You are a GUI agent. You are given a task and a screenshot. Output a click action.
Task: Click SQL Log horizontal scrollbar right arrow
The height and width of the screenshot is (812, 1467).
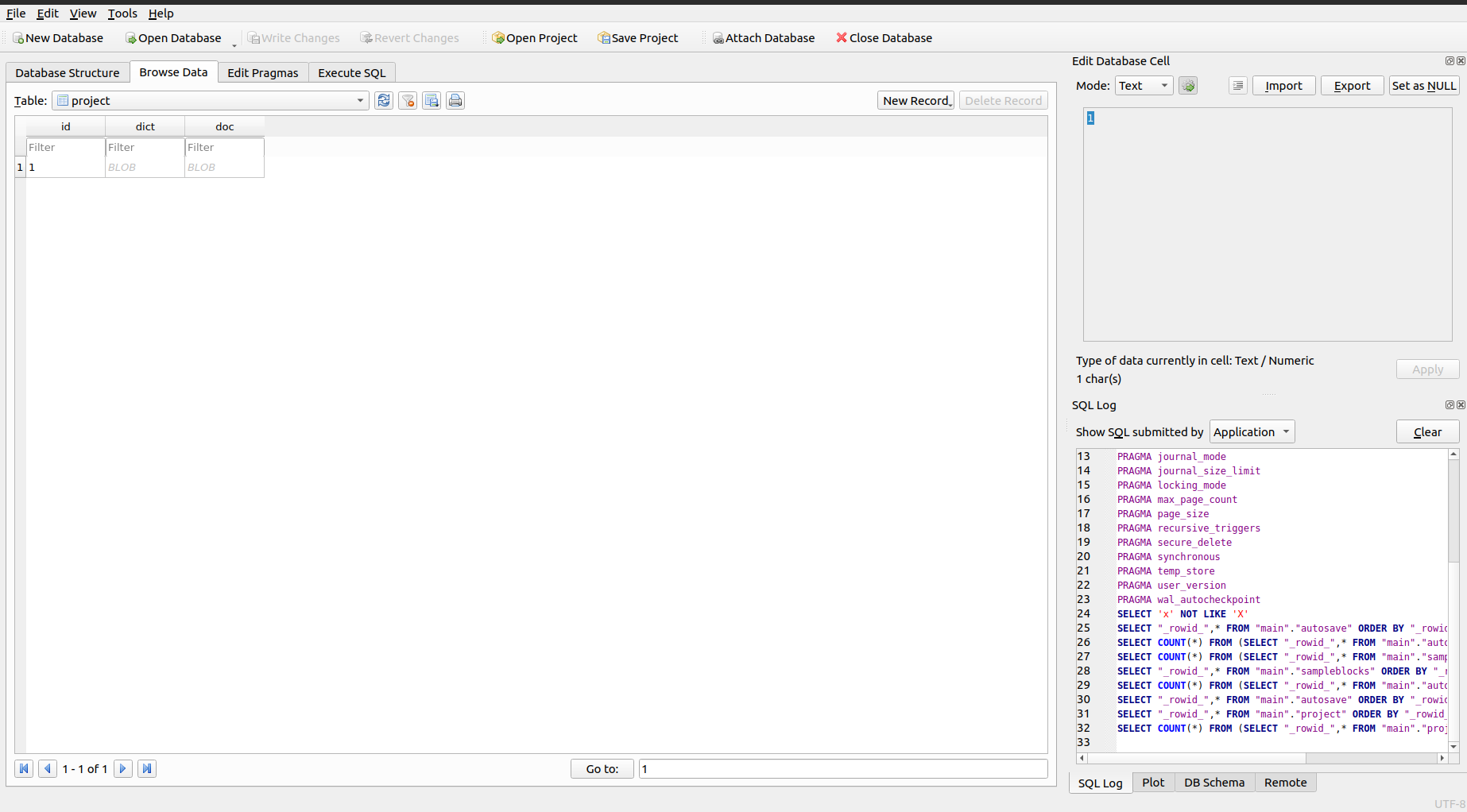pos(1442,758)
